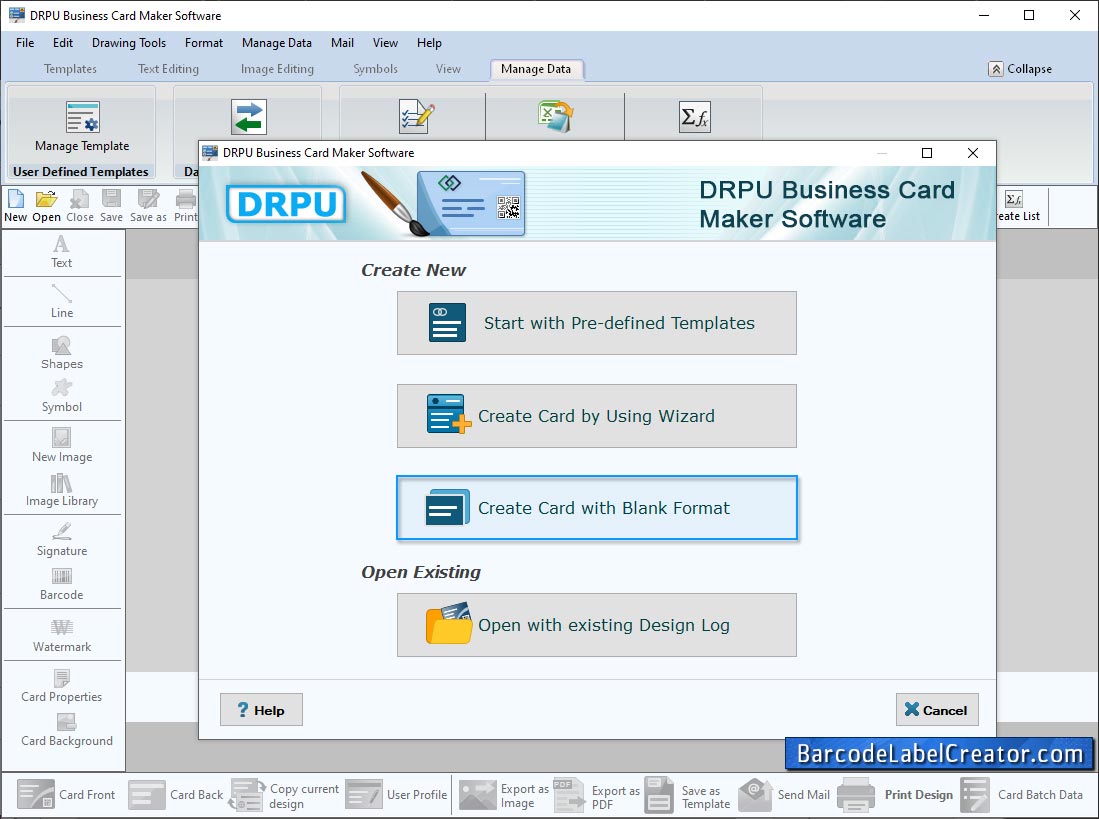Click the Help button in dialog

[x=261, y=710]
